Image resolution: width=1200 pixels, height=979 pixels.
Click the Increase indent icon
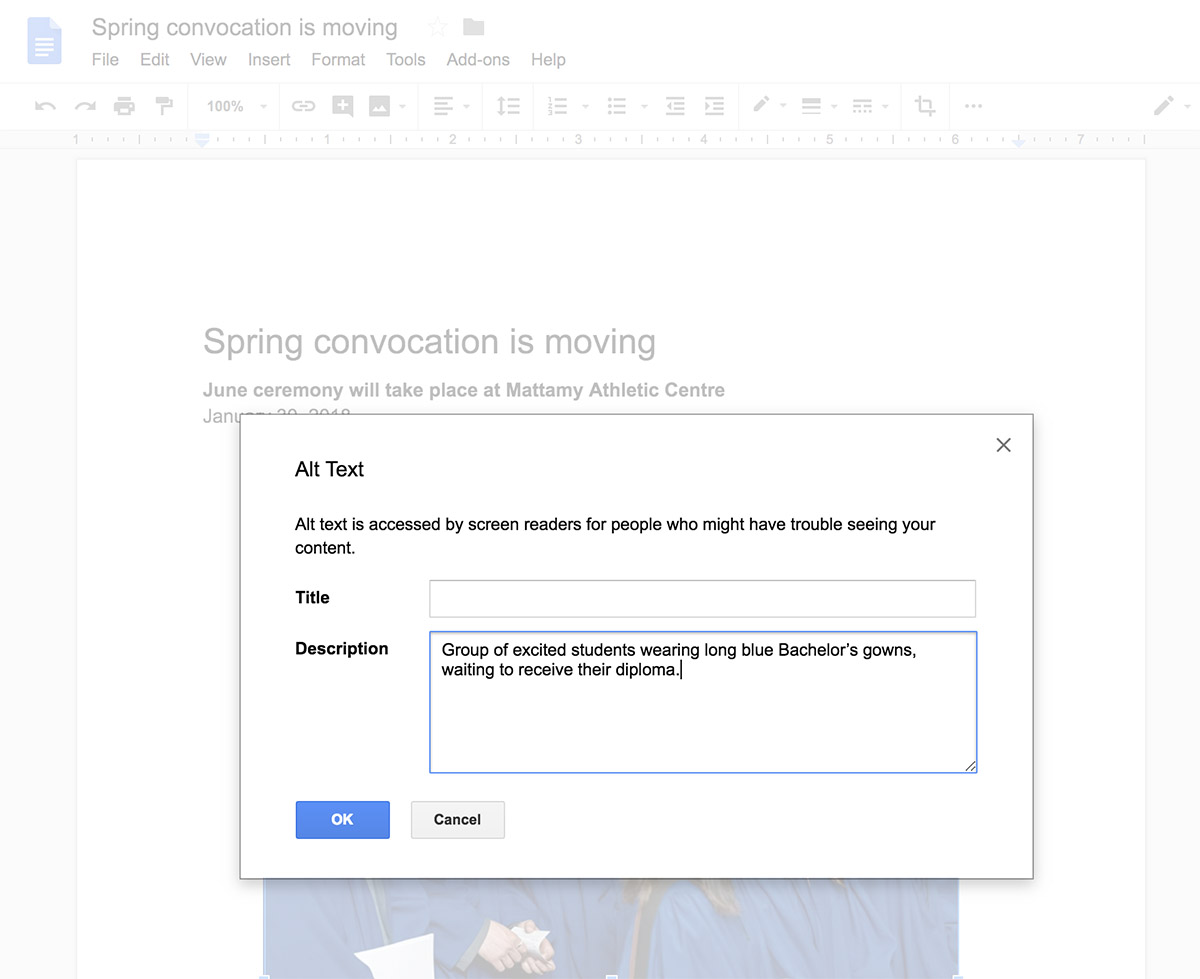tap(714, 106)
